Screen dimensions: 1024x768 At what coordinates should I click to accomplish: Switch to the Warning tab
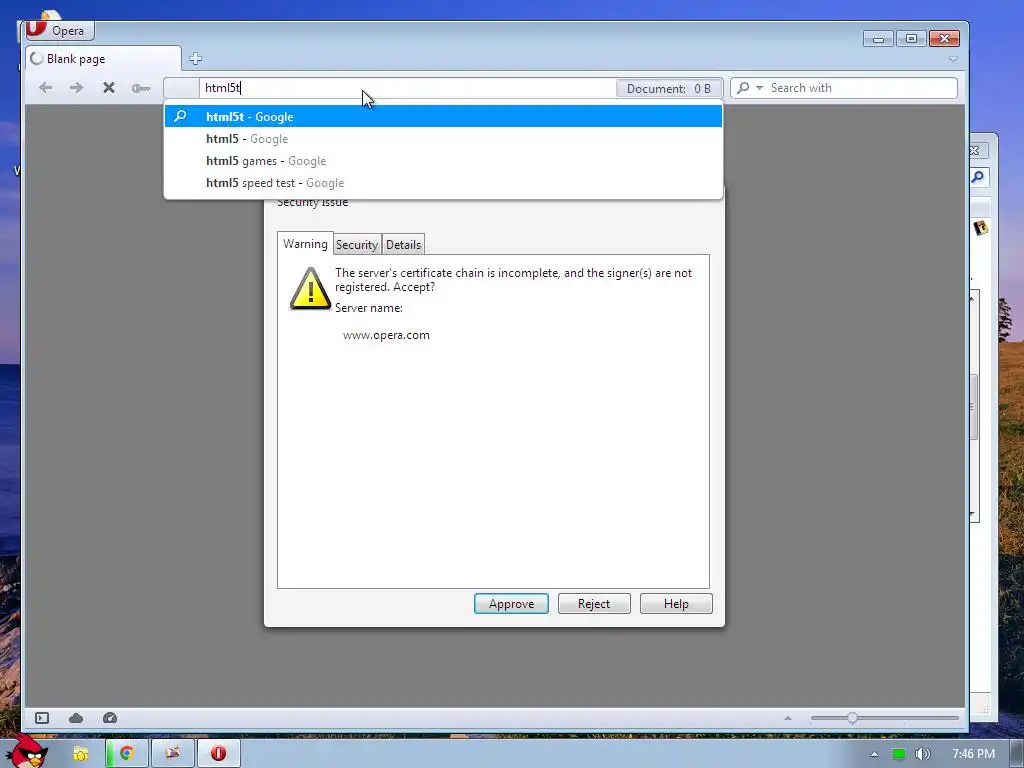point(305,244)
